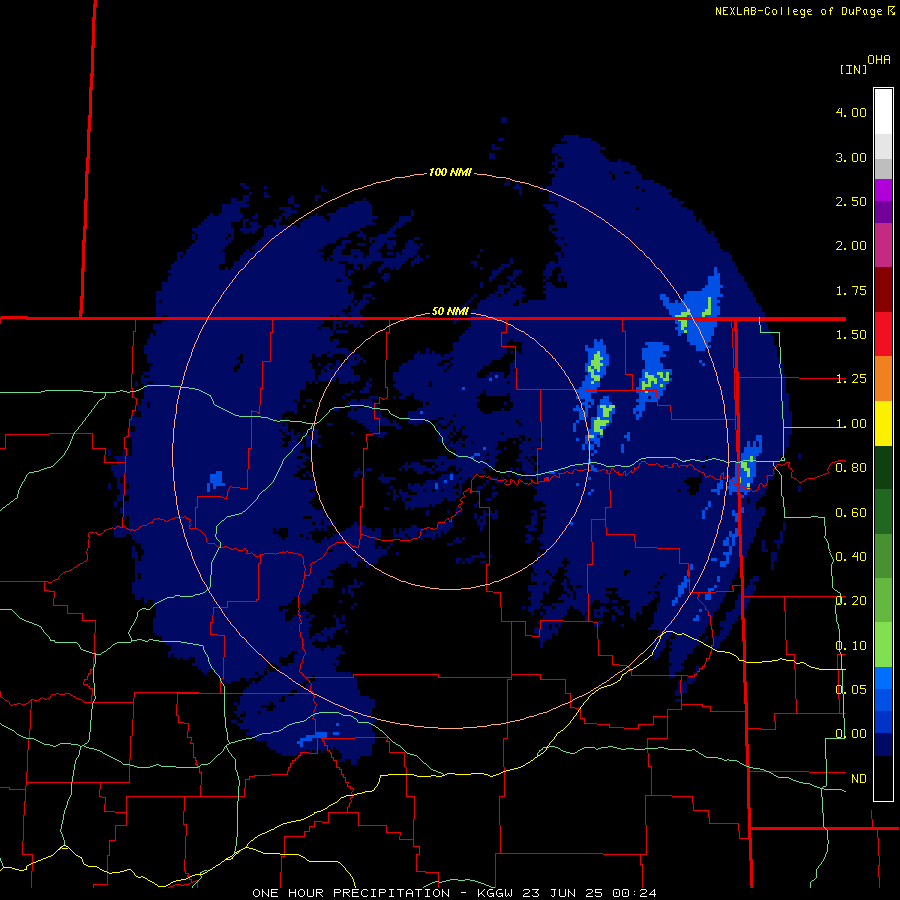Image resolution: width=900 pixels, height=900 pixels.
Task: Select the 2.00 legend value
Action: tap(851, 246)
